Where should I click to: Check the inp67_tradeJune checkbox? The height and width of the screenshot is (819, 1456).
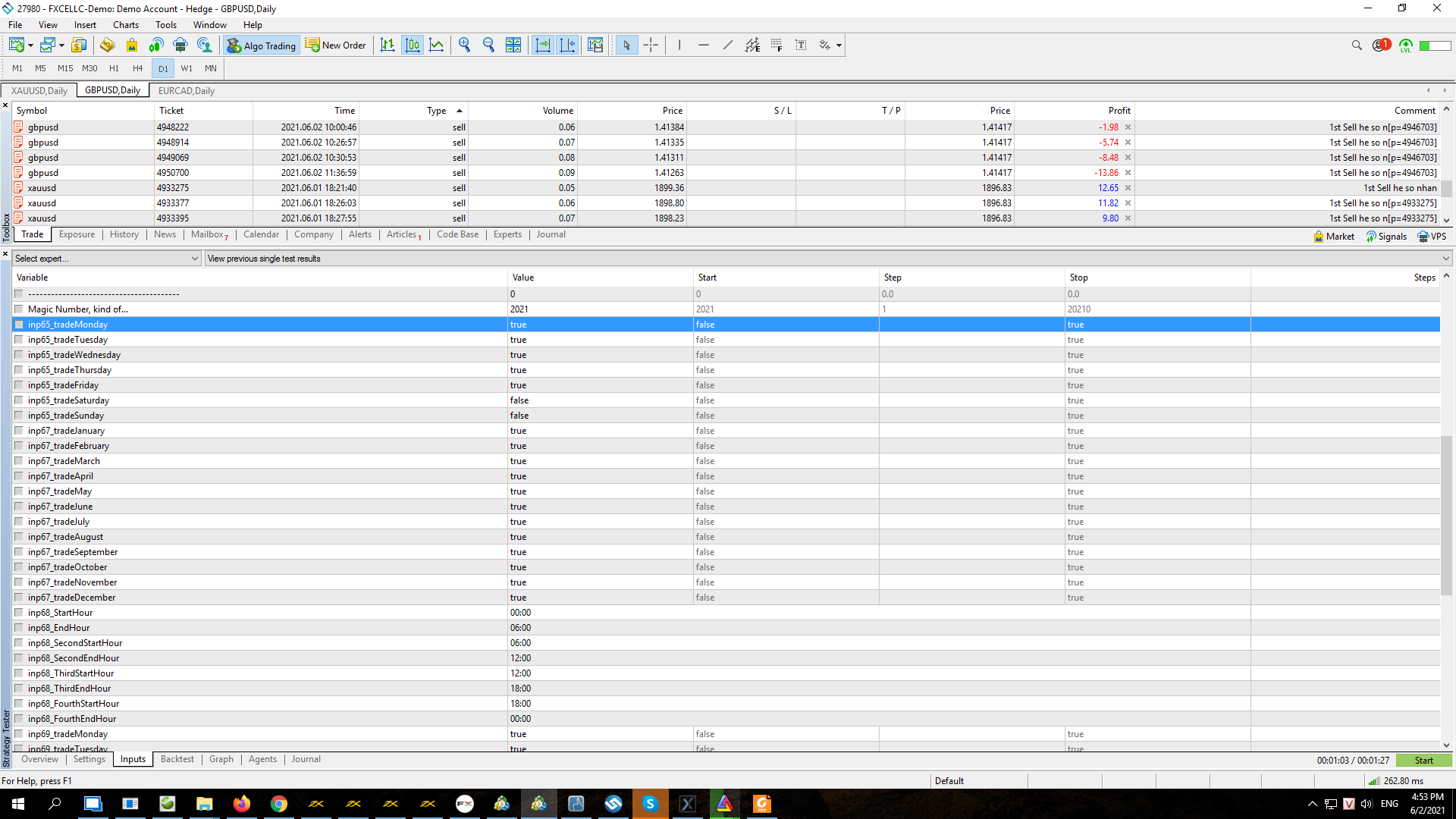pos(19,507)
